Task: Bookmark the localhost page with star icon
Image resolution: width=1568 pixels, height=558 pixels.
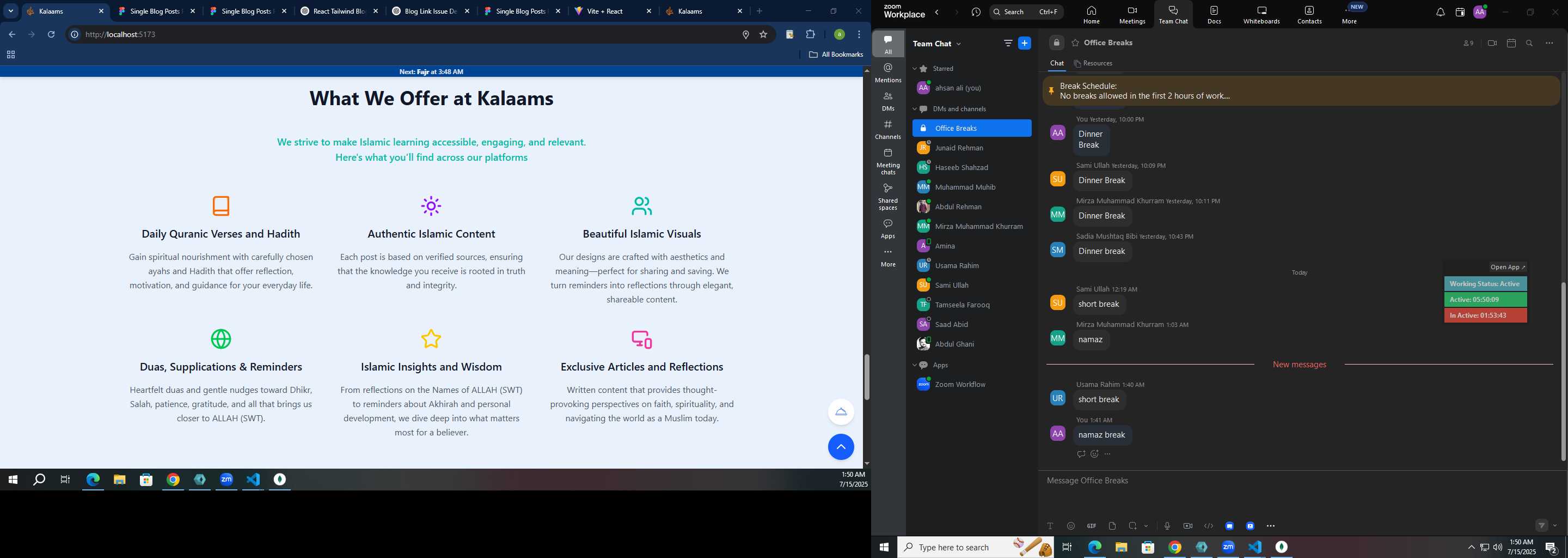Action: tap(763, 35)
